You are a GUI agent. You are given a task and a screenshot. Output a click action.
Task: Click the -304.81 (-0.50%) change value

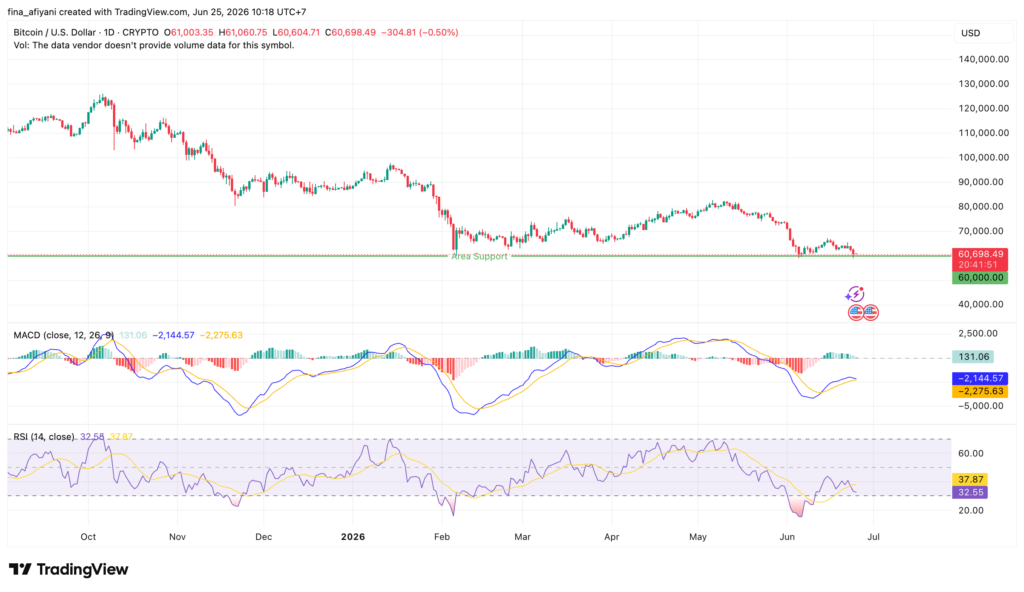tap(419, 32)
